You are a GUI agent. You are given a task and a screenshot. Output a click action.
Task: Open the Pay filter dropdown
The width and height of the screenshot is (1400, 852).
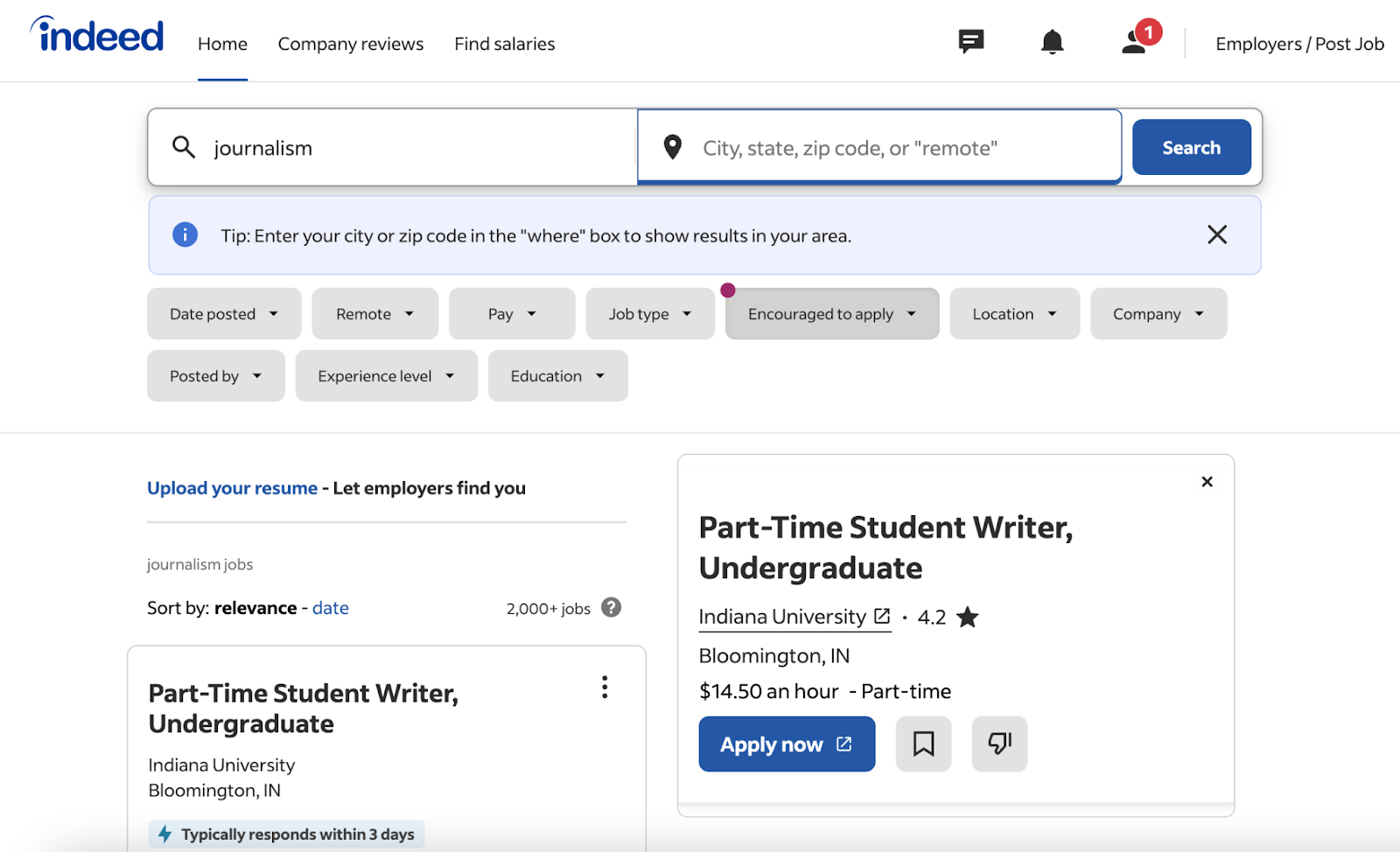(512, 313)
